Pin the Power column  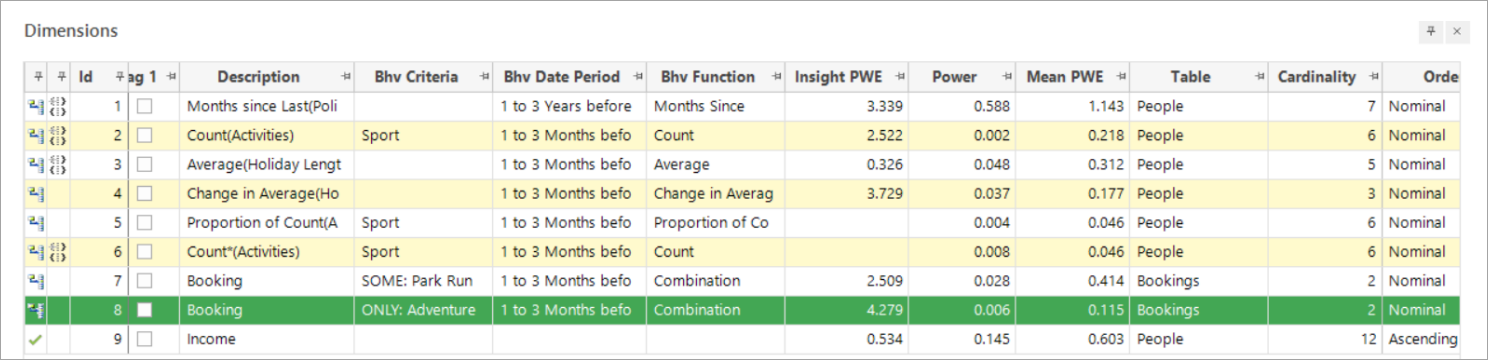click(x=1008, y=77)
